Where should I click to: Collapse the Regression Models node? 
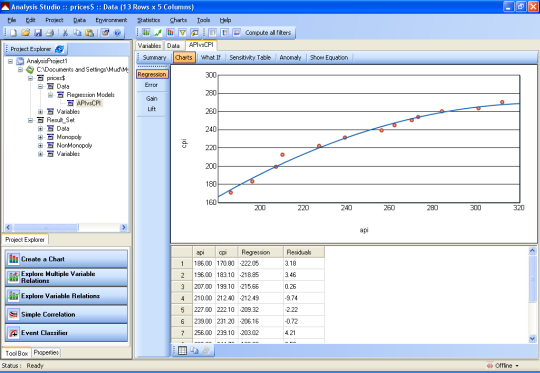(50, 95)
